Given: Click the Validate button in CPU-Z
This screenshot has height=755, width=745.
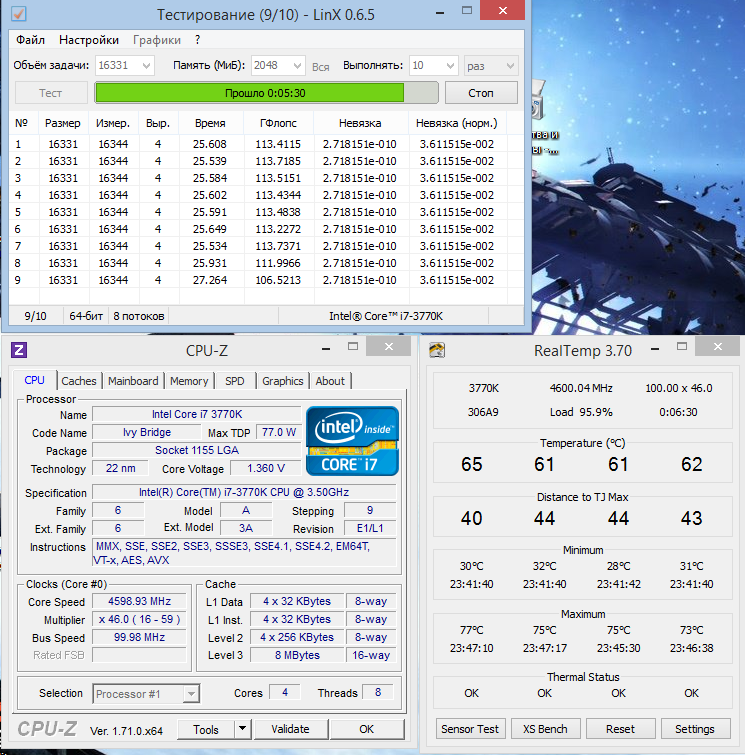Looking at the screenshot, I should (290, 729).
